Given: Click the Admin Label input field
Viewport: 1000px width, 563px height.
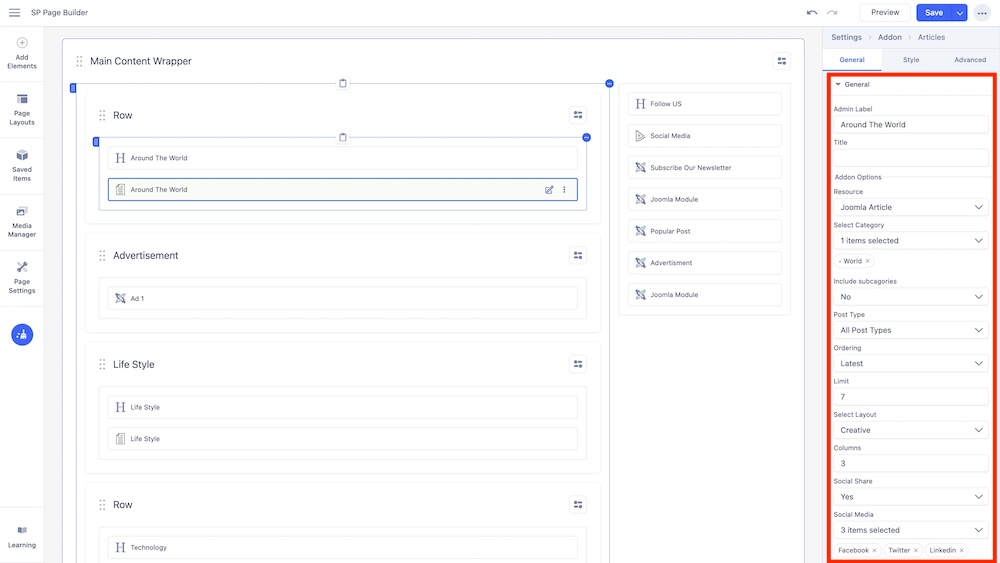Looking at the screenshot, I should pos(910,125).
